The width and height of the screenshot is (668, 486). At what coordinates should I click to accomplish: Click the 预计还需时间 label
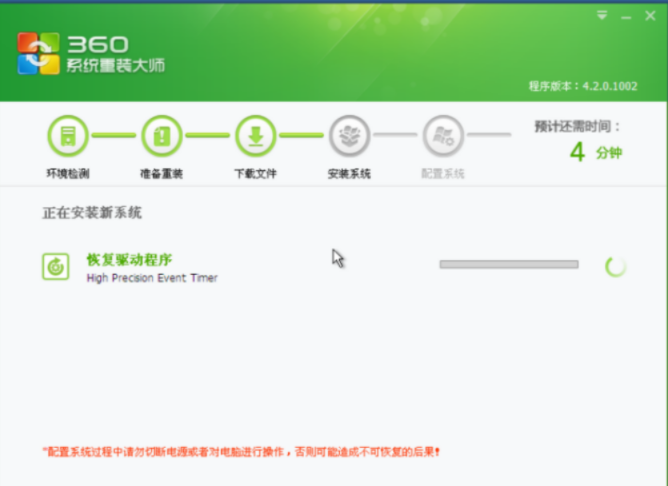tap(578, 127)
